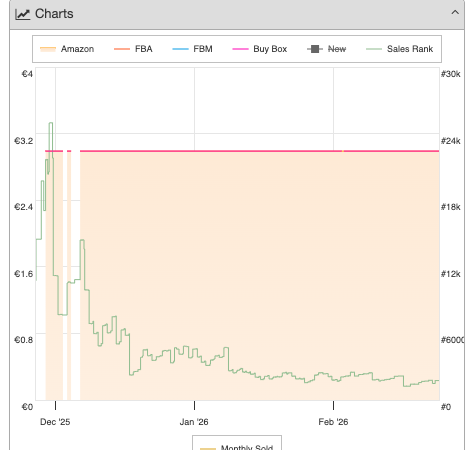Click the Charts line-graph icon
The height and width of the screenshot is (450, 474).
23,14
